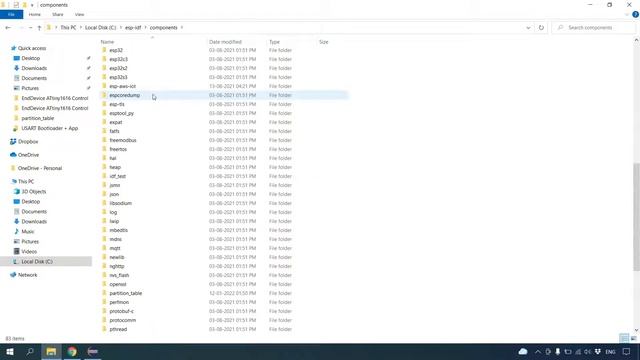The width and height of the screenshot is (640, 360).
Task: Click the file list vertical scrollbar
Action: [x=636, y=217]
